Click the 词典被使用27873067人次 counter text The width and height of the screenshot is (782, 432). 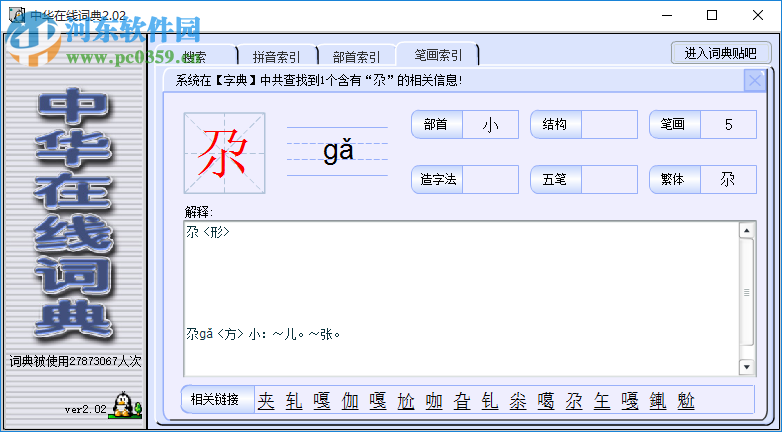click(x=75, y=361)
